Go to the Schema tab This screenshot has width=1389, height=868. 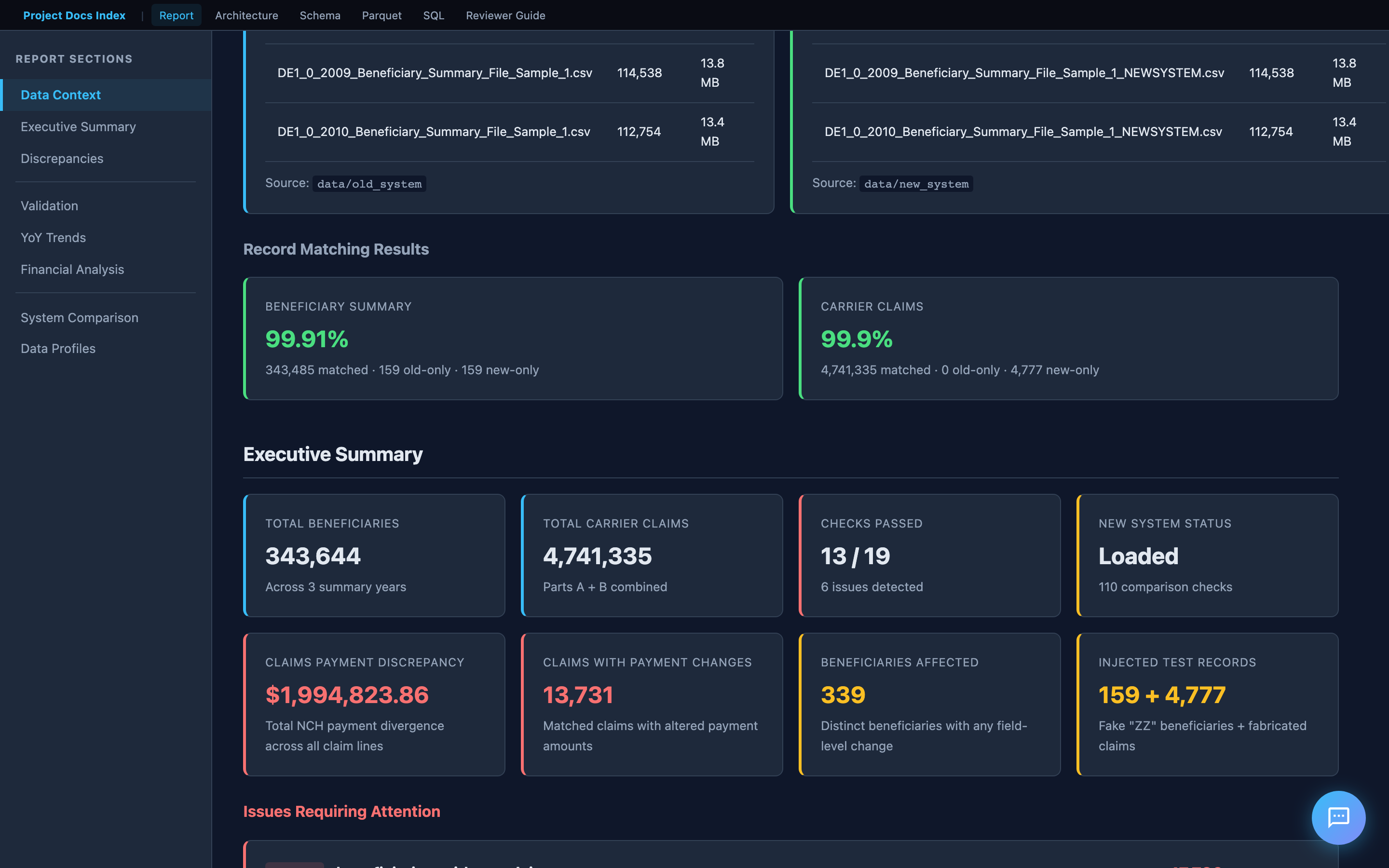(320, 15)
